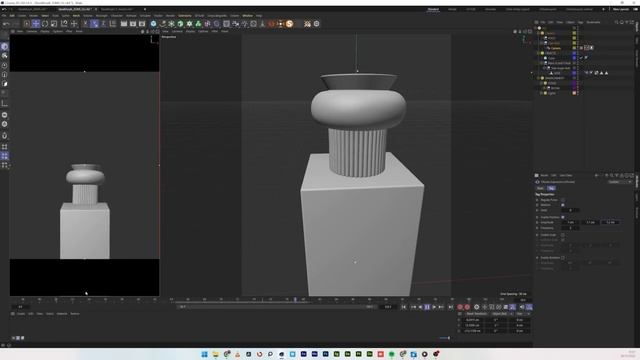Click New Layouts button at top right

(x=621, y=9)
